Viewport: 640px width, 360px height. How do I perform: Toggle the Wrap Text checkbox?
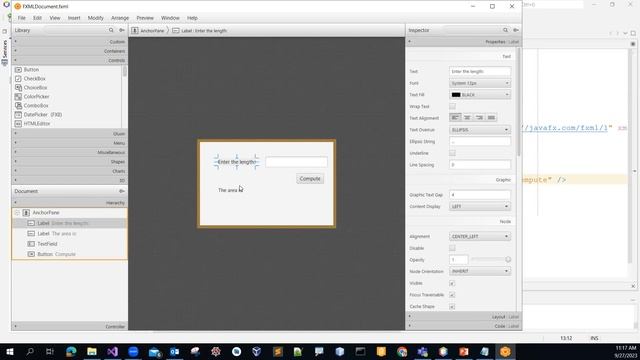452,106
